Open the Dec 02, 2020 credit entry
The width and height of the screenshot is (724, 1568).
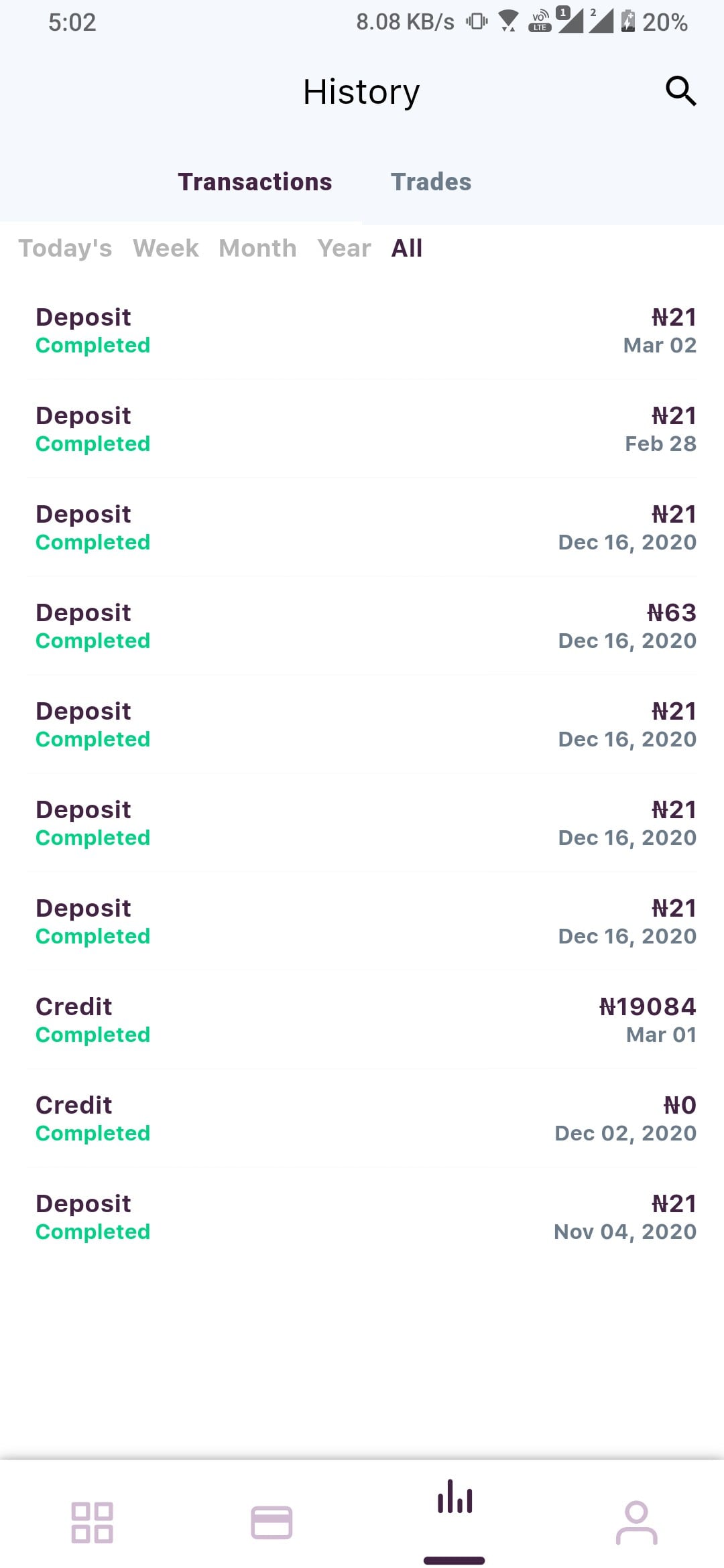[x=362, y=1119]
